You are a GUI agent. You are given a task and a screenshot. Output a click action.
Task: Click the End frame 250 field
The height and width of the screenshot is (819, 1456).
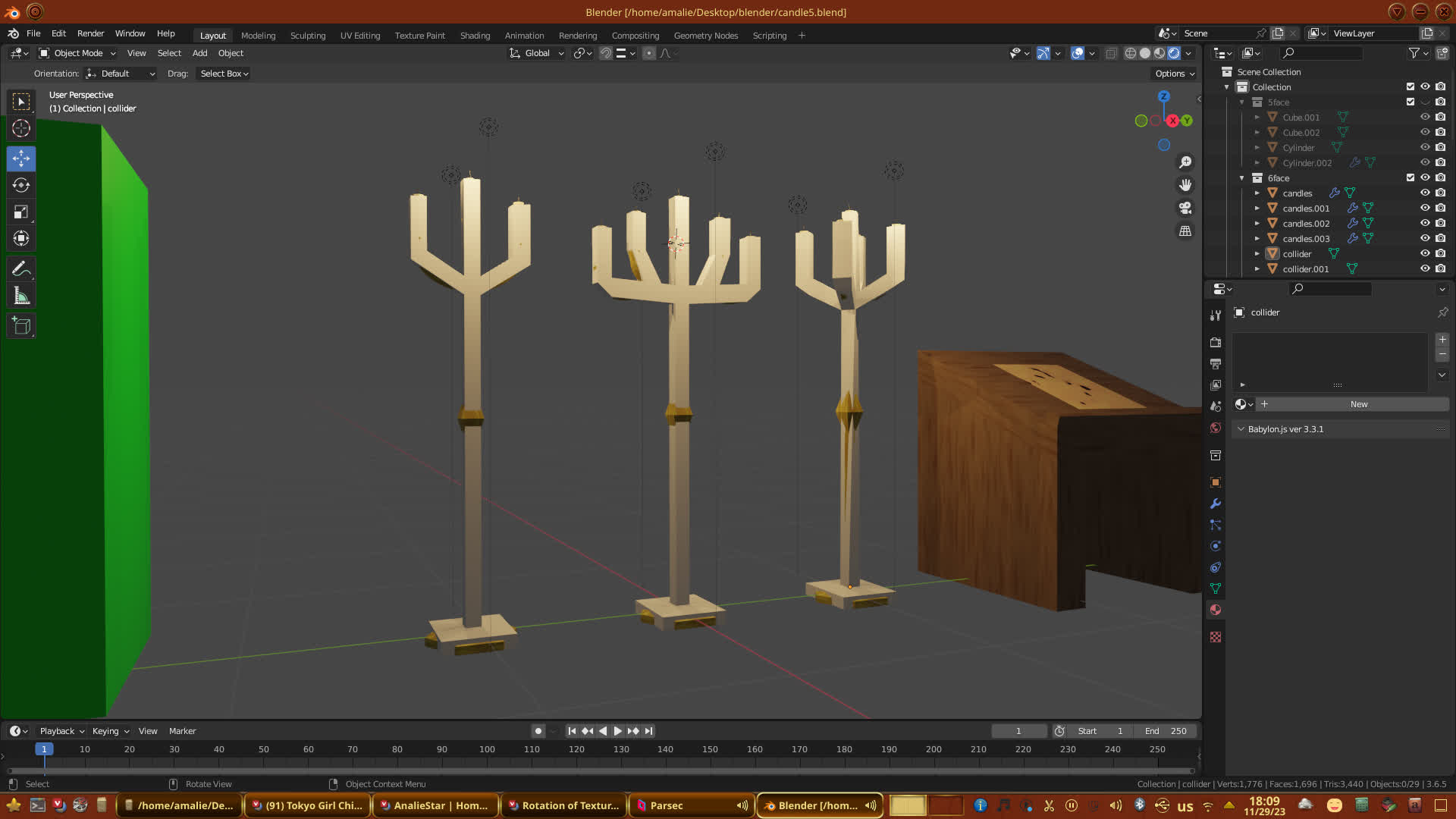click(1166, 731)
